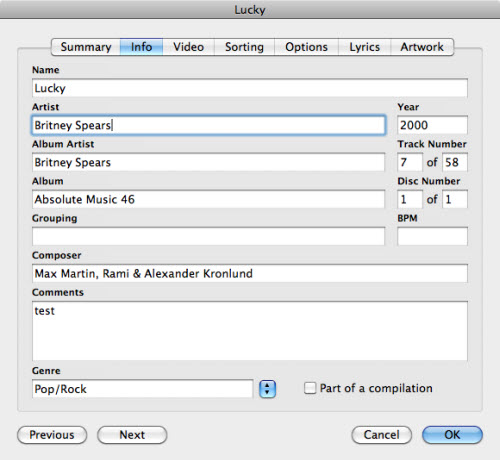Screen dimensions: 500x460
Task: Confirm changes with OK
Action: [x=452, y=435]
